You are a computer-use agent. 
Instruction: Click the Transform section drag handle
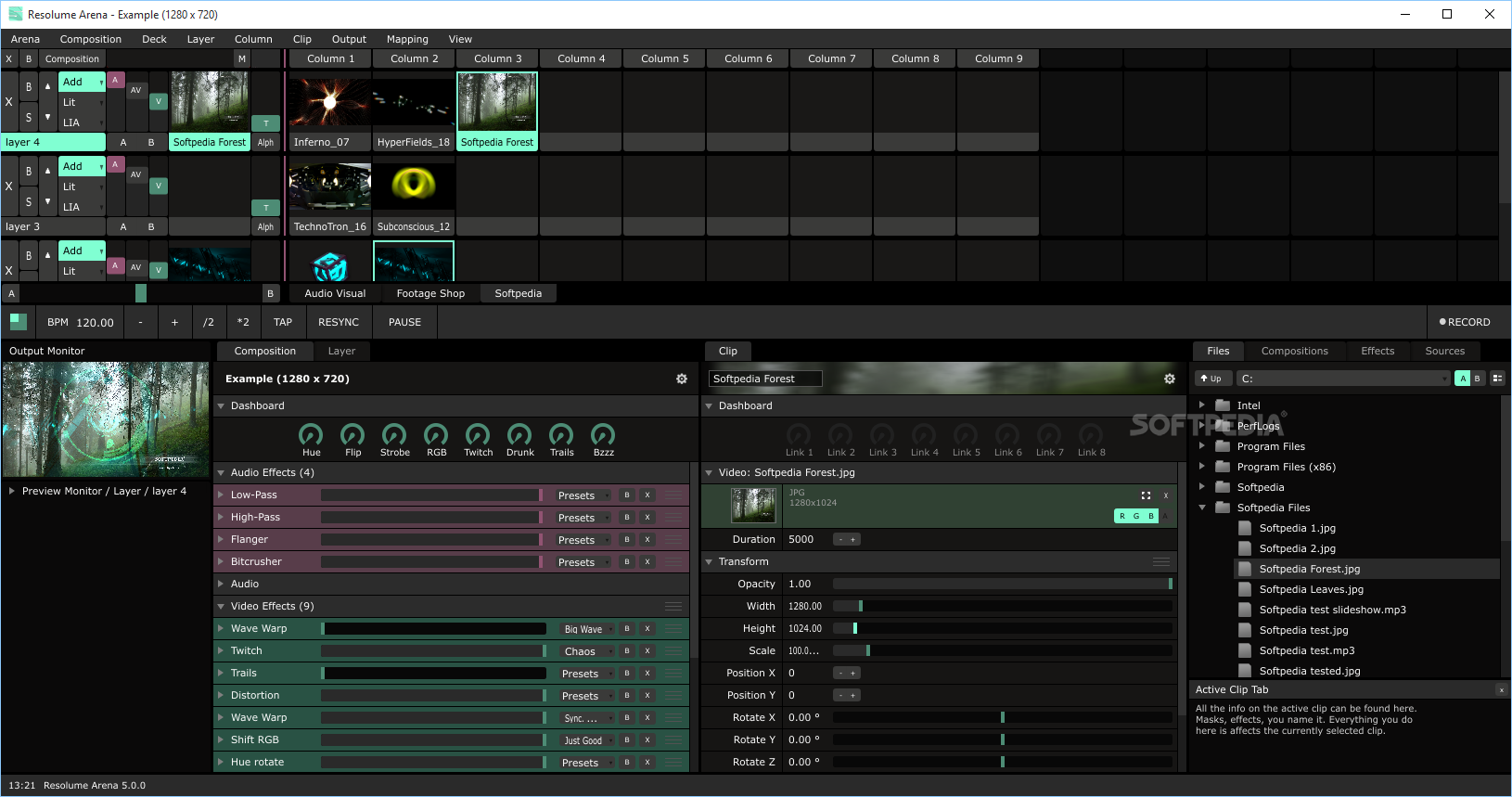click(x=1161, y=561)
